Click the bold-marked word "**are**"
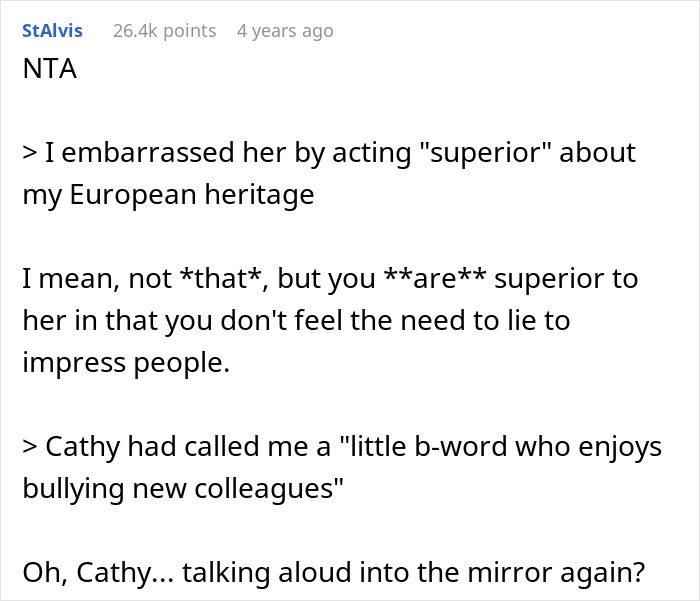The width and height of the screenshot is (700, 601). coord(430,279)
